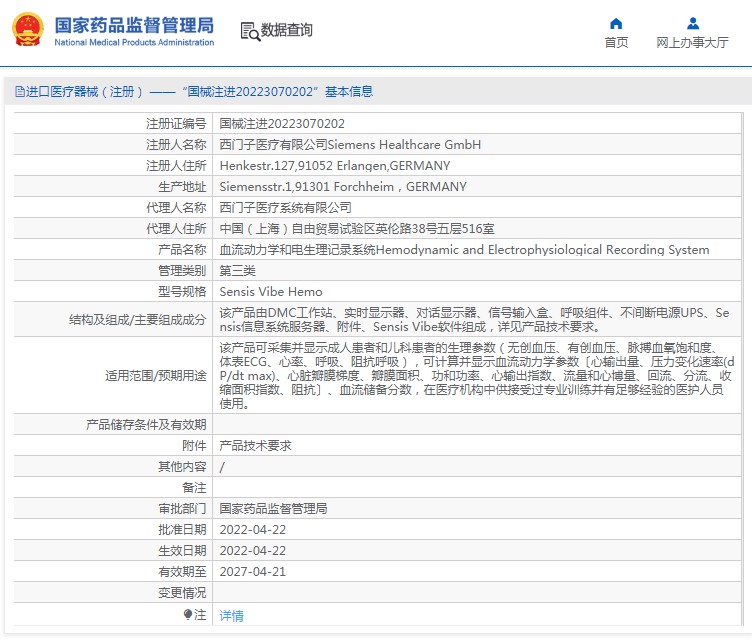Click the Siemens Healthcare GmbH registrant name
This screenshot has height=643, width=752.
(x=350, y=145)
